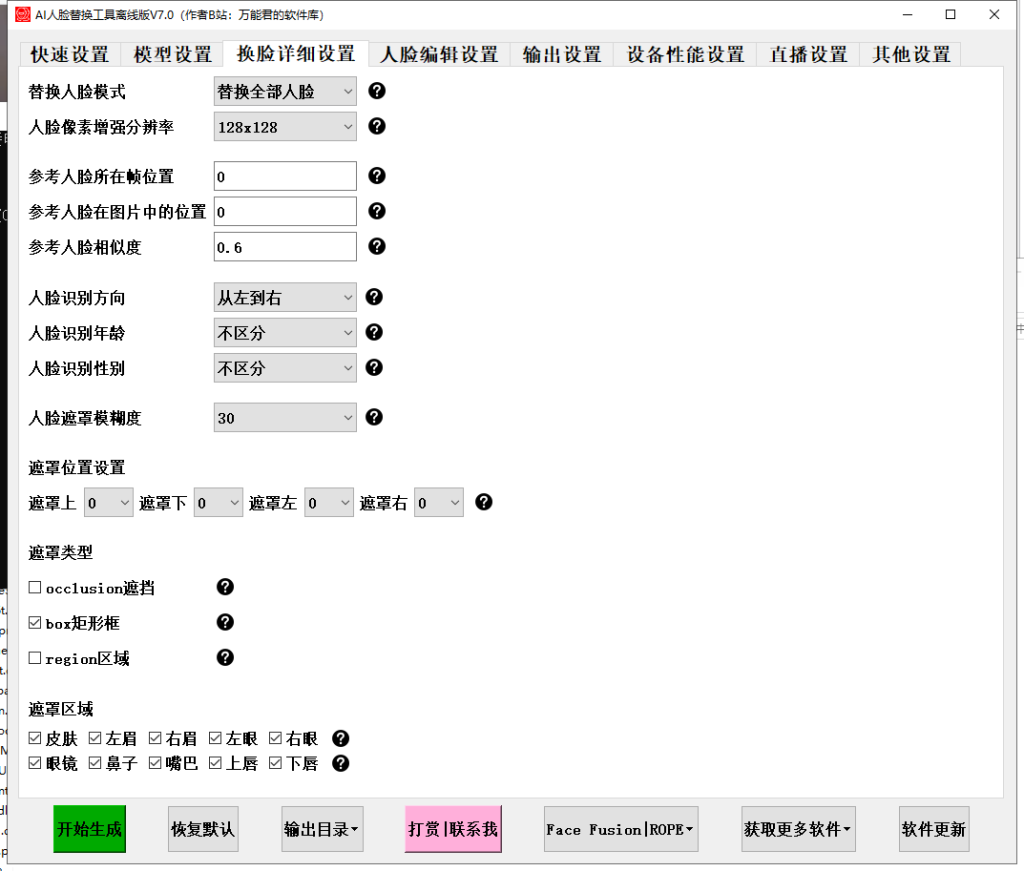Show help for region区域 option
Viewport: 1024px width, 871px height.
point(225,657)
